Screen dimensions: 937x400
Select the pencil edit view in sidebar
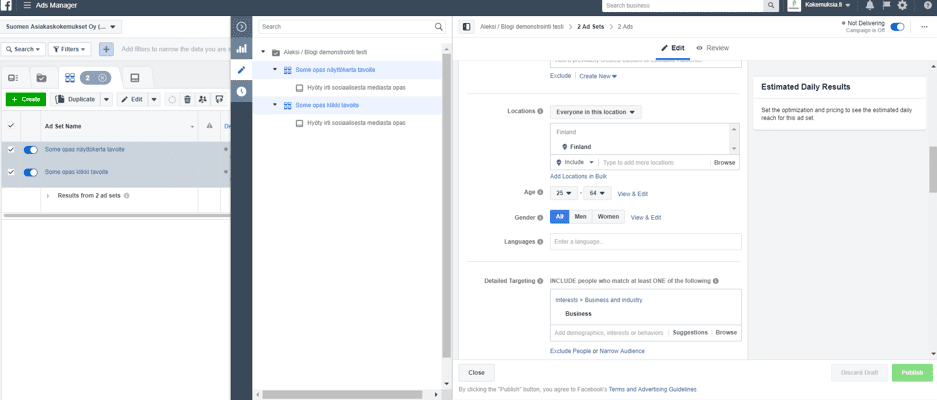click(x=241, y=70)
